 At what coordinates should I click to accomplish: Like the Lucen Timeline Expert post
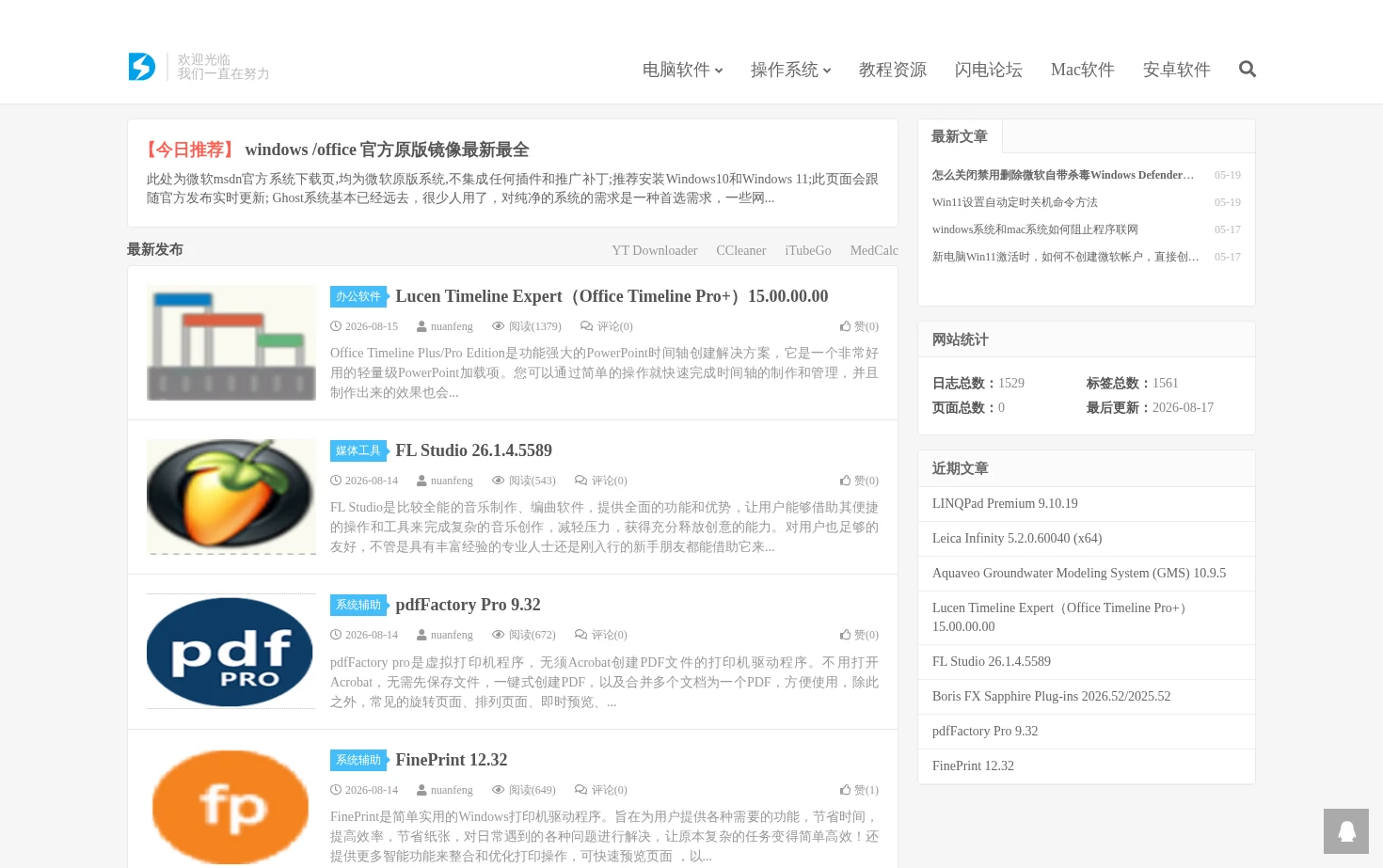(x=859, y=326)
